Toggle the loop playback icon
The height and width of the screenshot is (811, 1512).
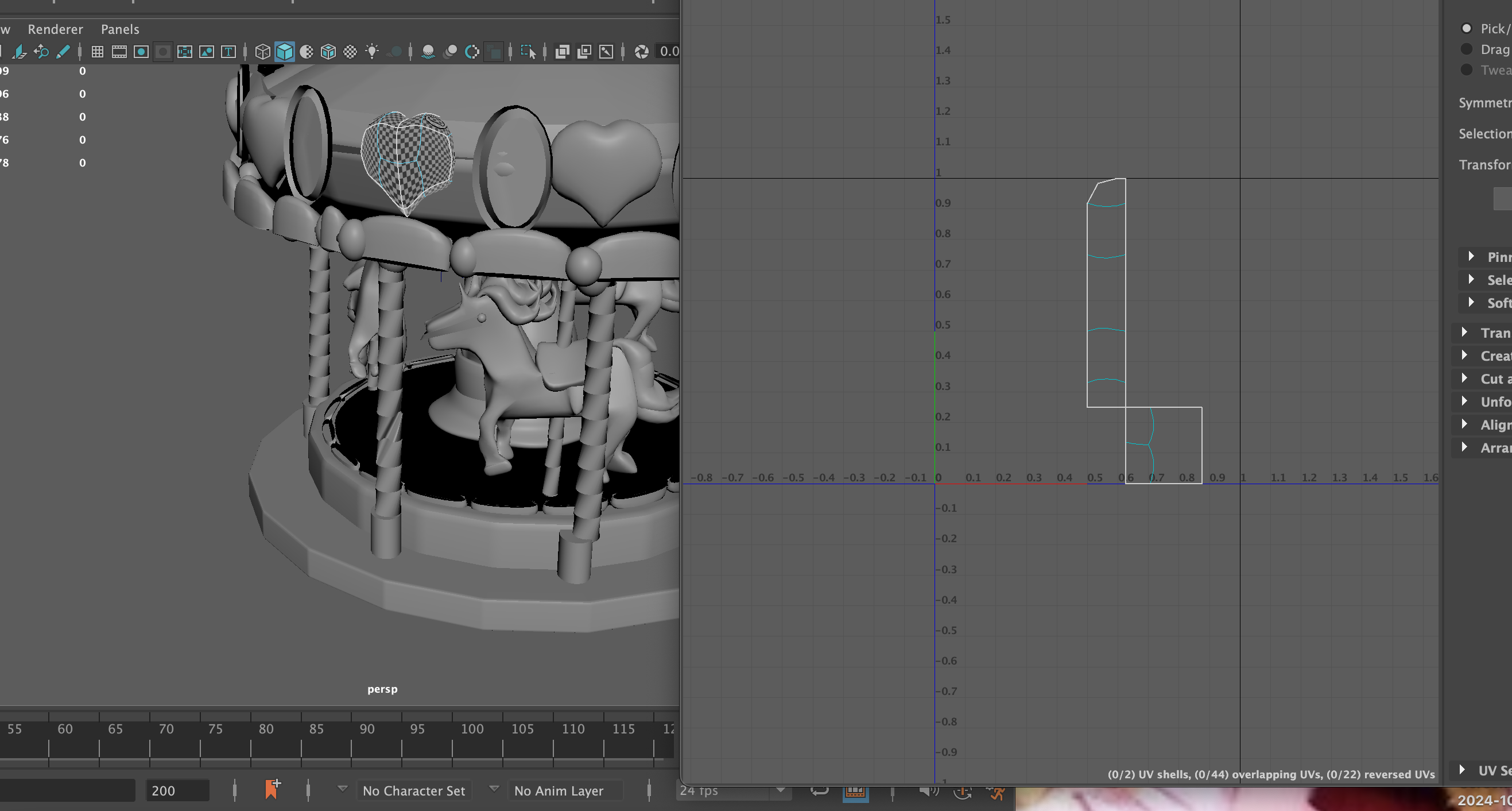[819, 791]
